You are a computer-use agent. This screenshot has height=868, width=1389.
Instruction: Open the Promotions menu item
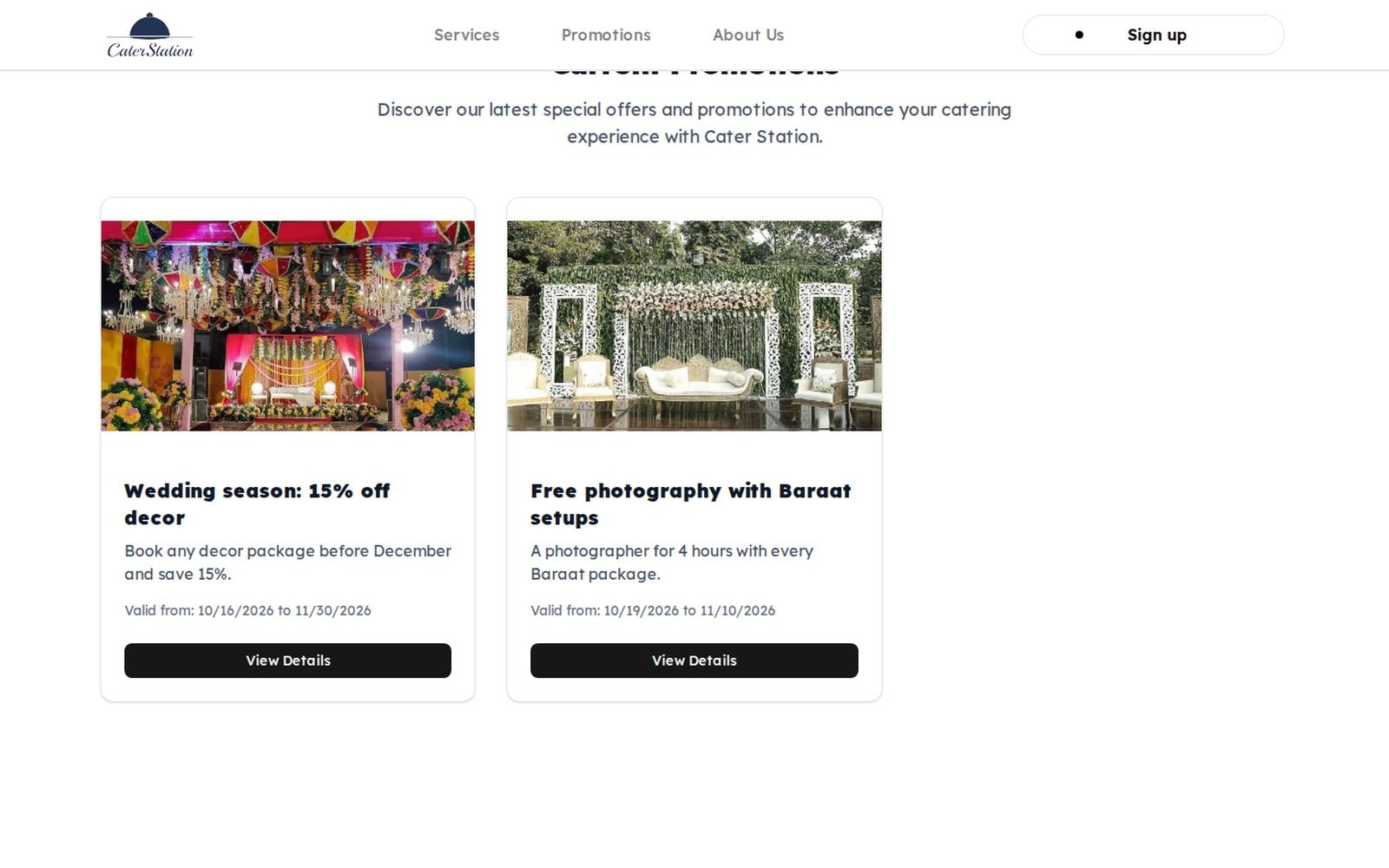pos(606,35)
